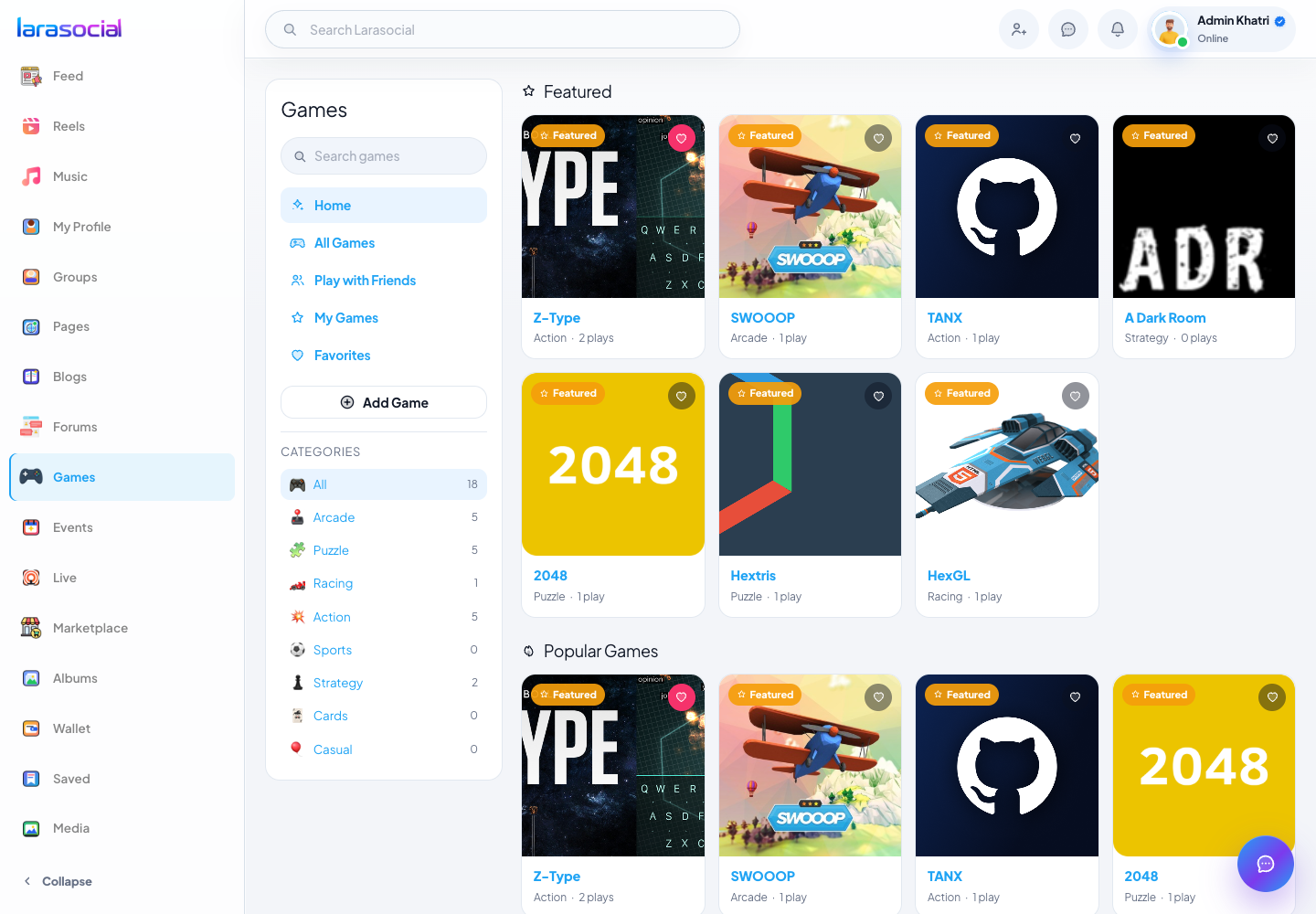Unfavorite Z-Type in the Featured section
This screenshot has height=914, width=1316.
(x=681, y=138)
